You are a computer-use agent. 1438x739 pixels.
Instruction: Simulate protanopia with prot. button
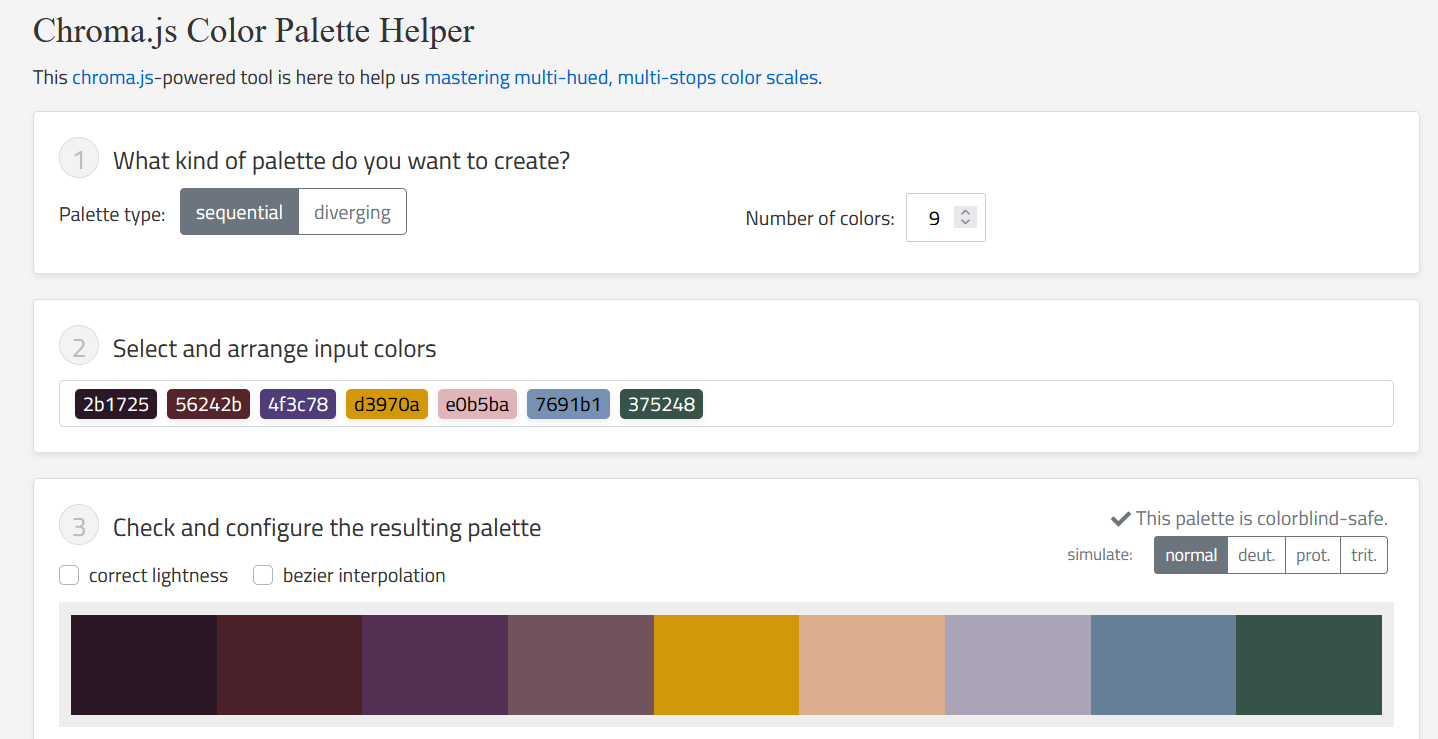tap(1312, 555)
